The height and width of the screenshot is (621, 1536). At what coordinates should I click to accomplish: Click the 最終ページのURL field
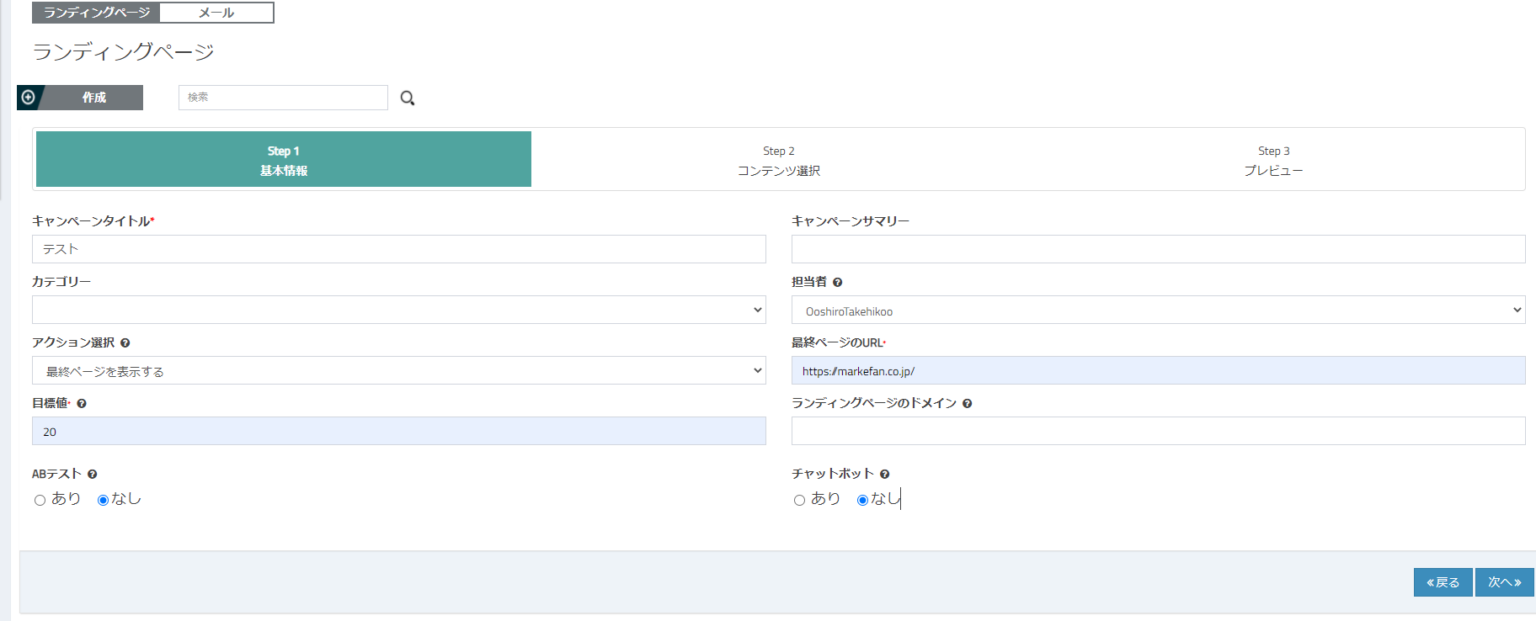[x=1158, y=371]
